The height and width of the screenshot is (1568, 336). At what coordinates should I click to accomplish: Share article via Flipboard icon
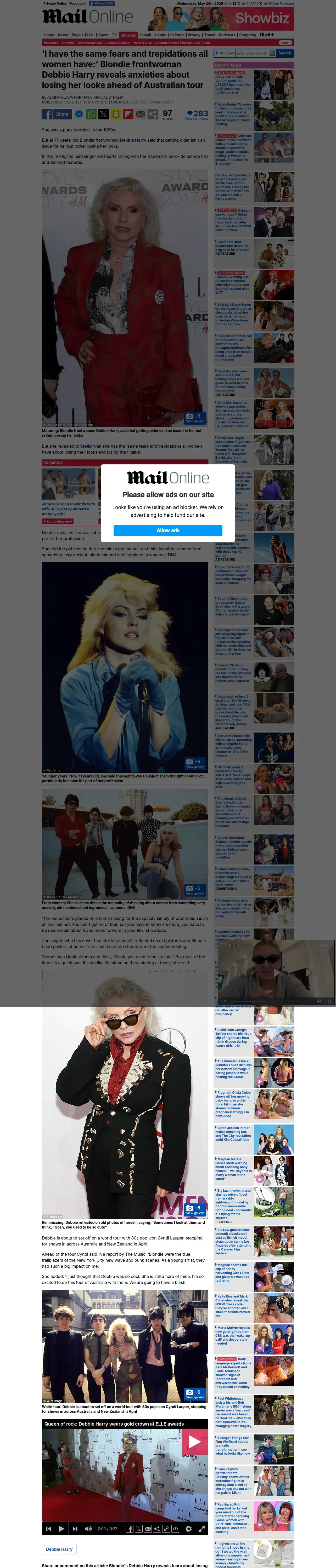tap(128, 114)
